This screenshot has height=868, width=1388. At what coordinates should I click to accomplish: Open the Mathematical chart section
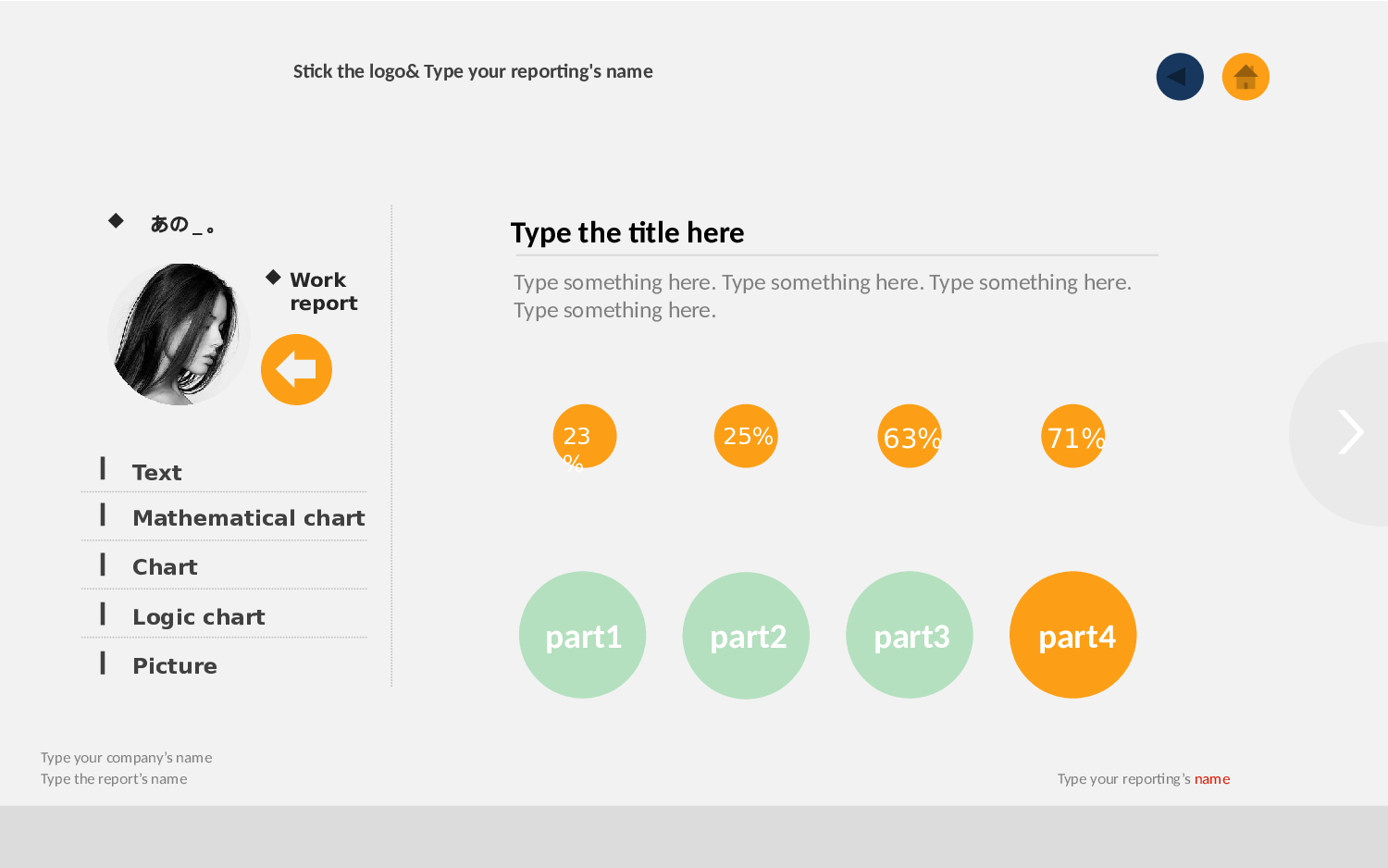tap(248, 517)
